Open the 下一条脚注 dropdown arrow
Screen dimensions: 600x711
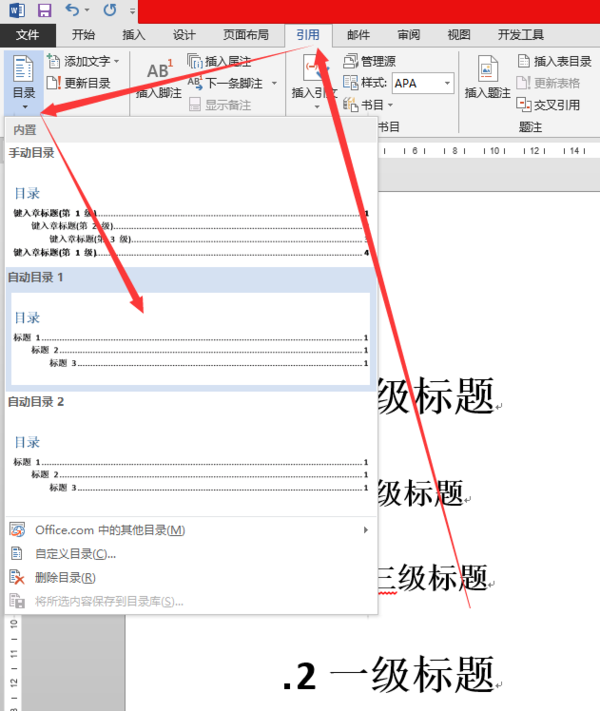274,83
